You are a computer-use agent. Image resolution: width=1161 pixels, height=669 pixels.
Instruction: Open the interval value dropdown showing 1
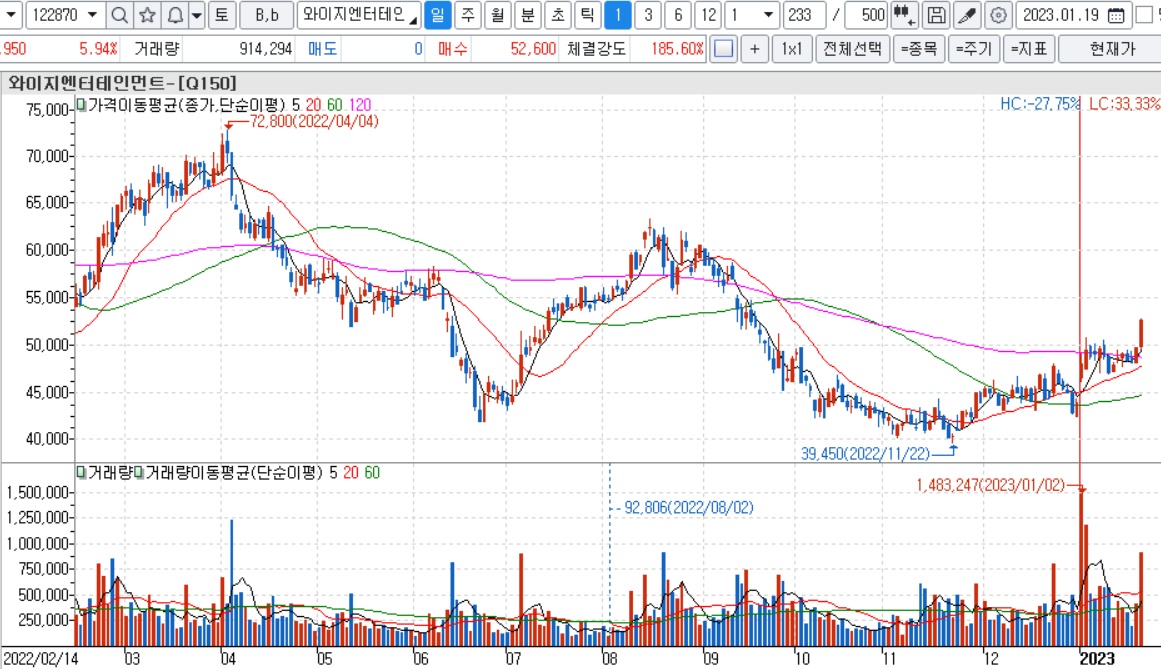tap(768, 15)
